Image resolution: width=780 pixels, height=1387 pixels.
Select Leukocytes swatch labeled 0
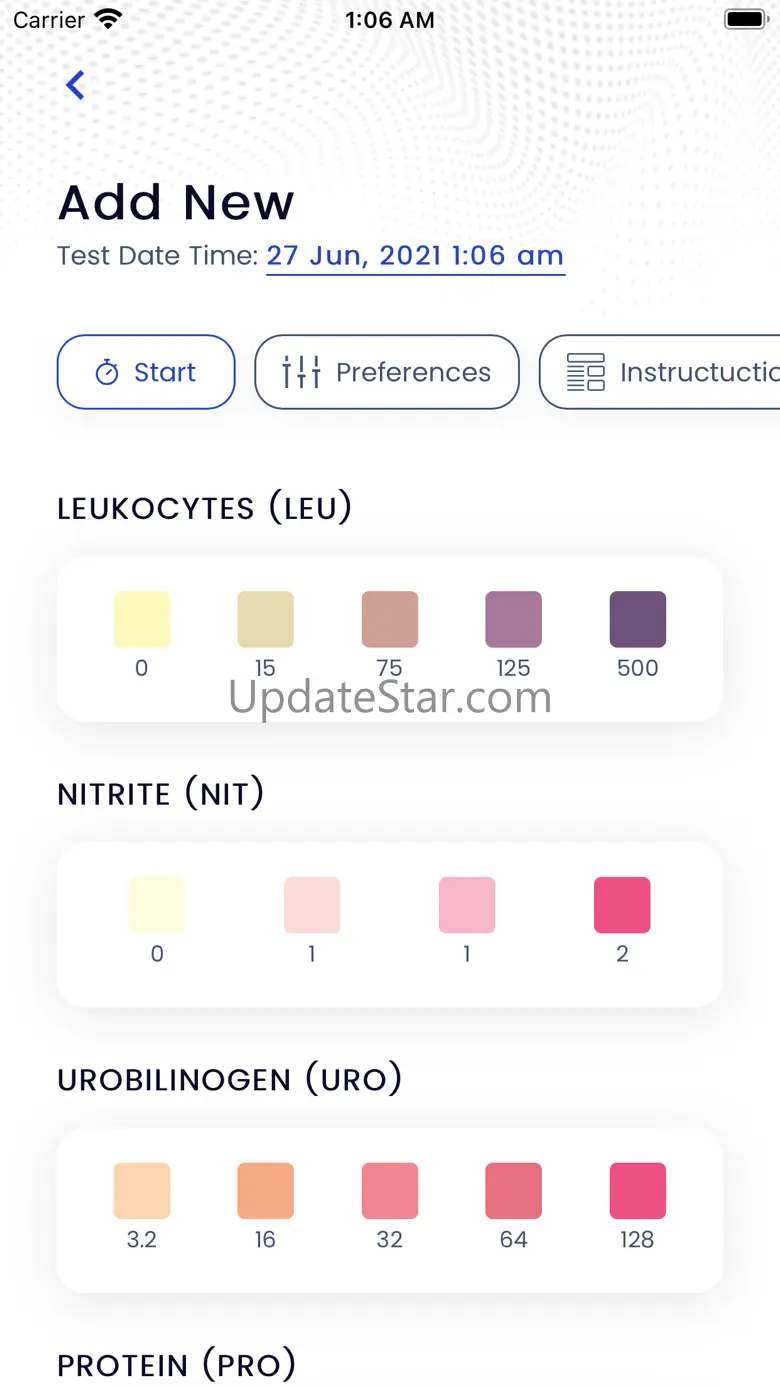[142, 620]
